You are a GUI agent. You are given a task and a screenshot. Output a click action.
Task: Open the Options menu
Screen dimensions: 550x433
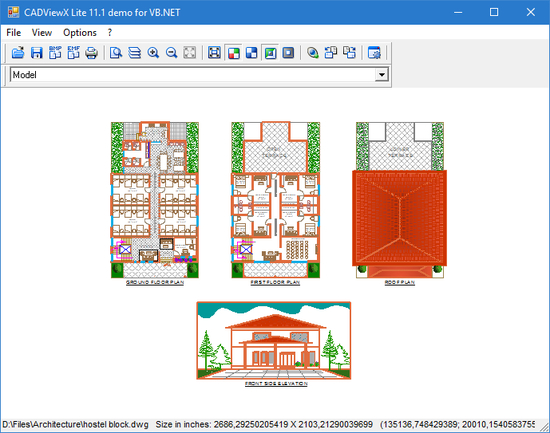80,33
